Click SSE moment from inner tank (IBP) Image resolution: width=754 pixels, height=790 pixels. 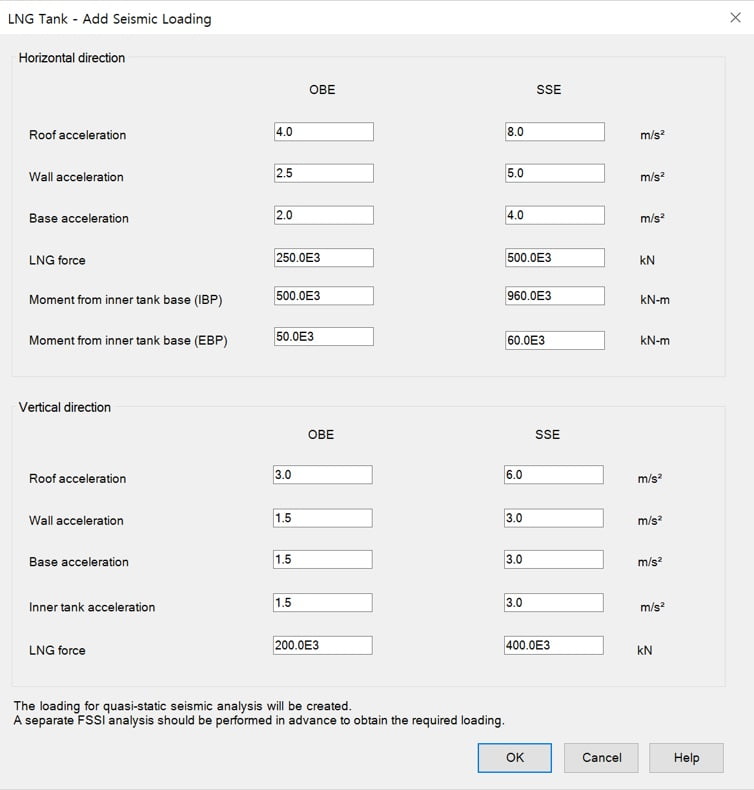[x=555, y=296]
